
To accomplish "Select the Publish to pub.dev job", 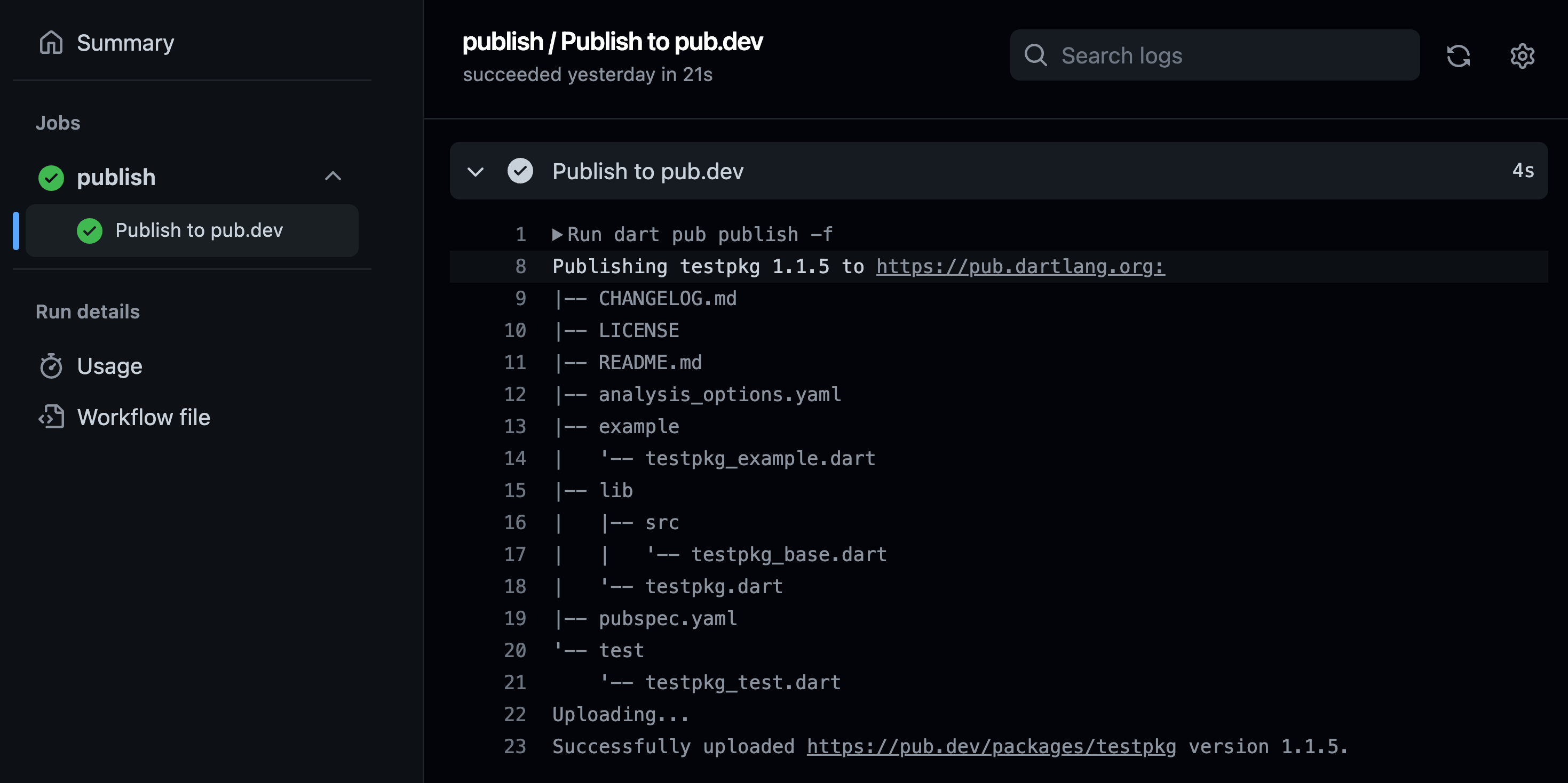I will [x=199, y=230].
